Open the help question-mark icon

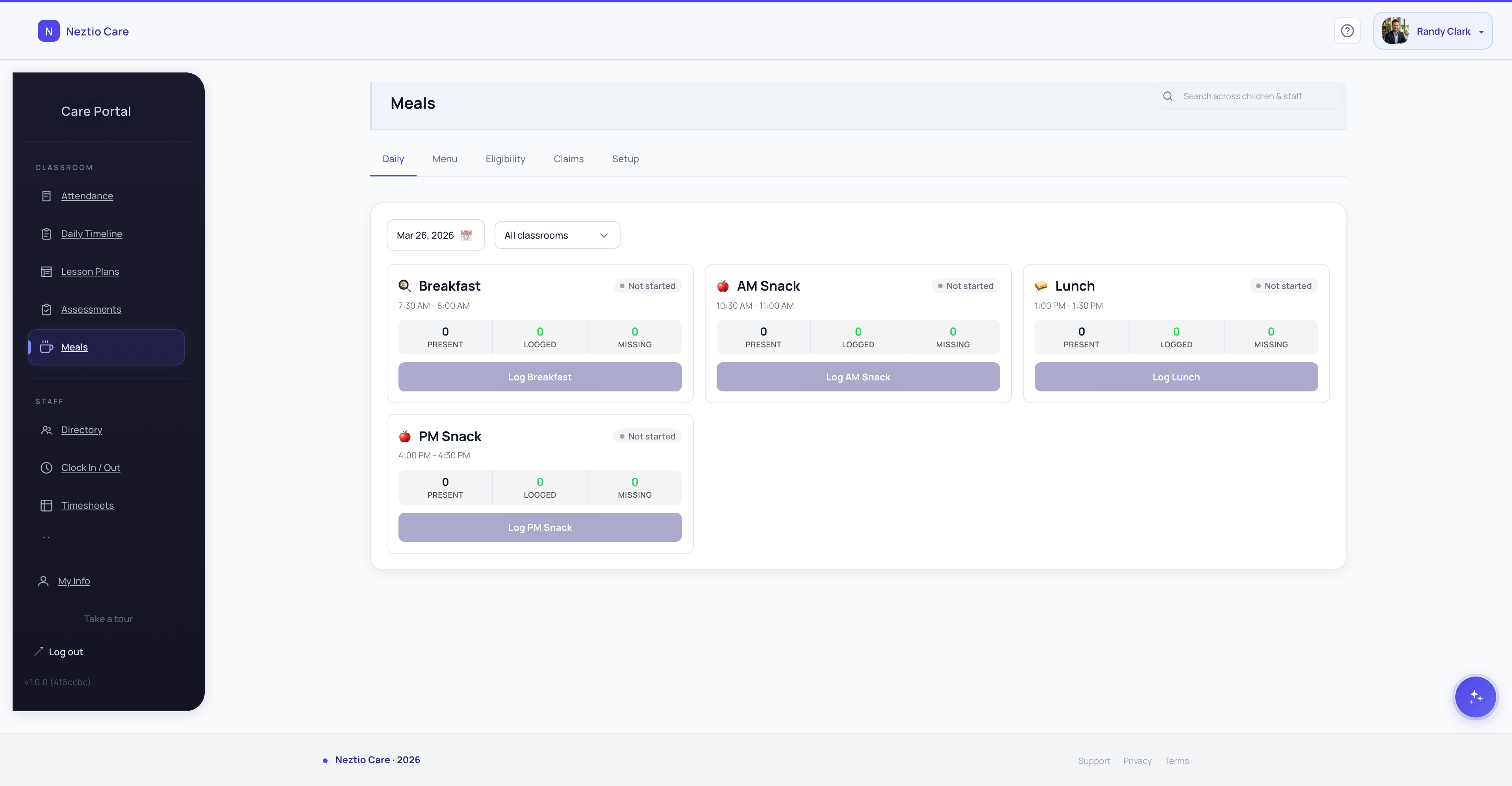pyautogui.click(x=1347, y=31)
